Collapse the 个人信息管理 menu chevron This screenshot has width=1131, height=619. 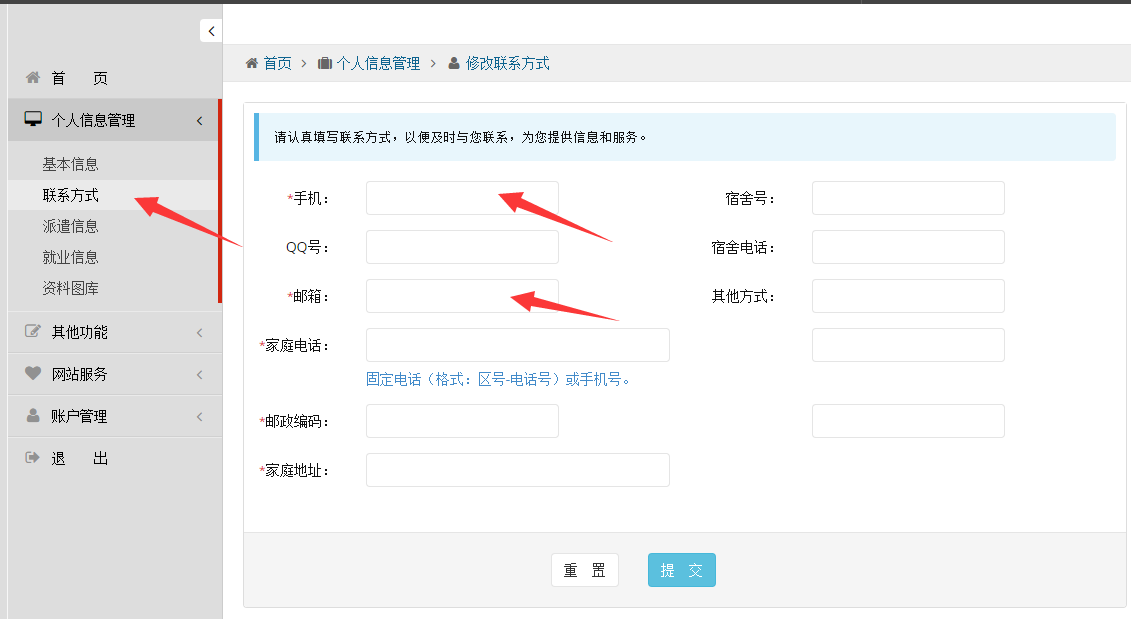[x=199, y=121]
